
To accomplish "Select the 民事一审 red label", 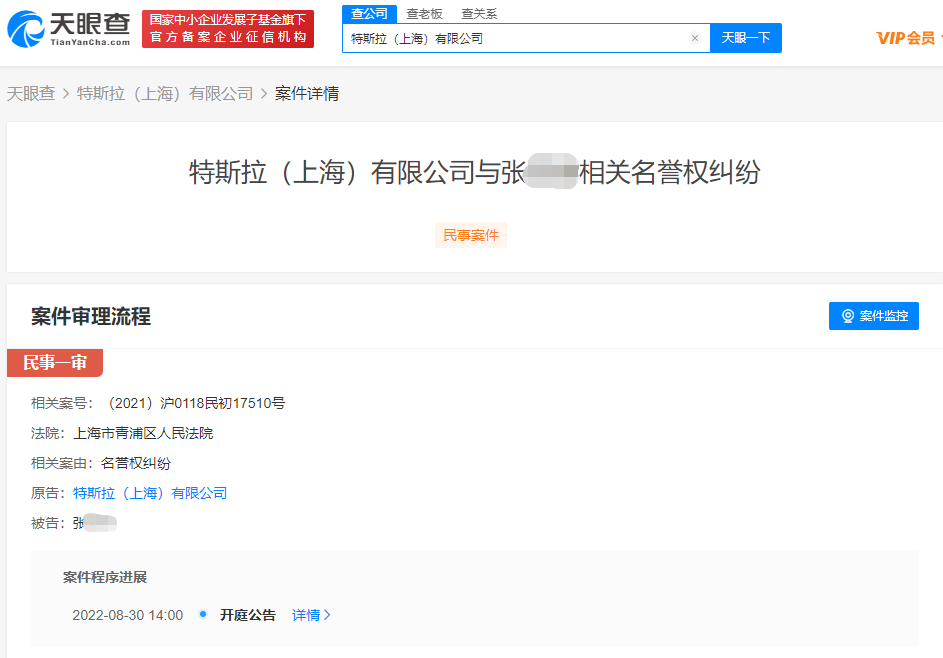I will 56,364.
